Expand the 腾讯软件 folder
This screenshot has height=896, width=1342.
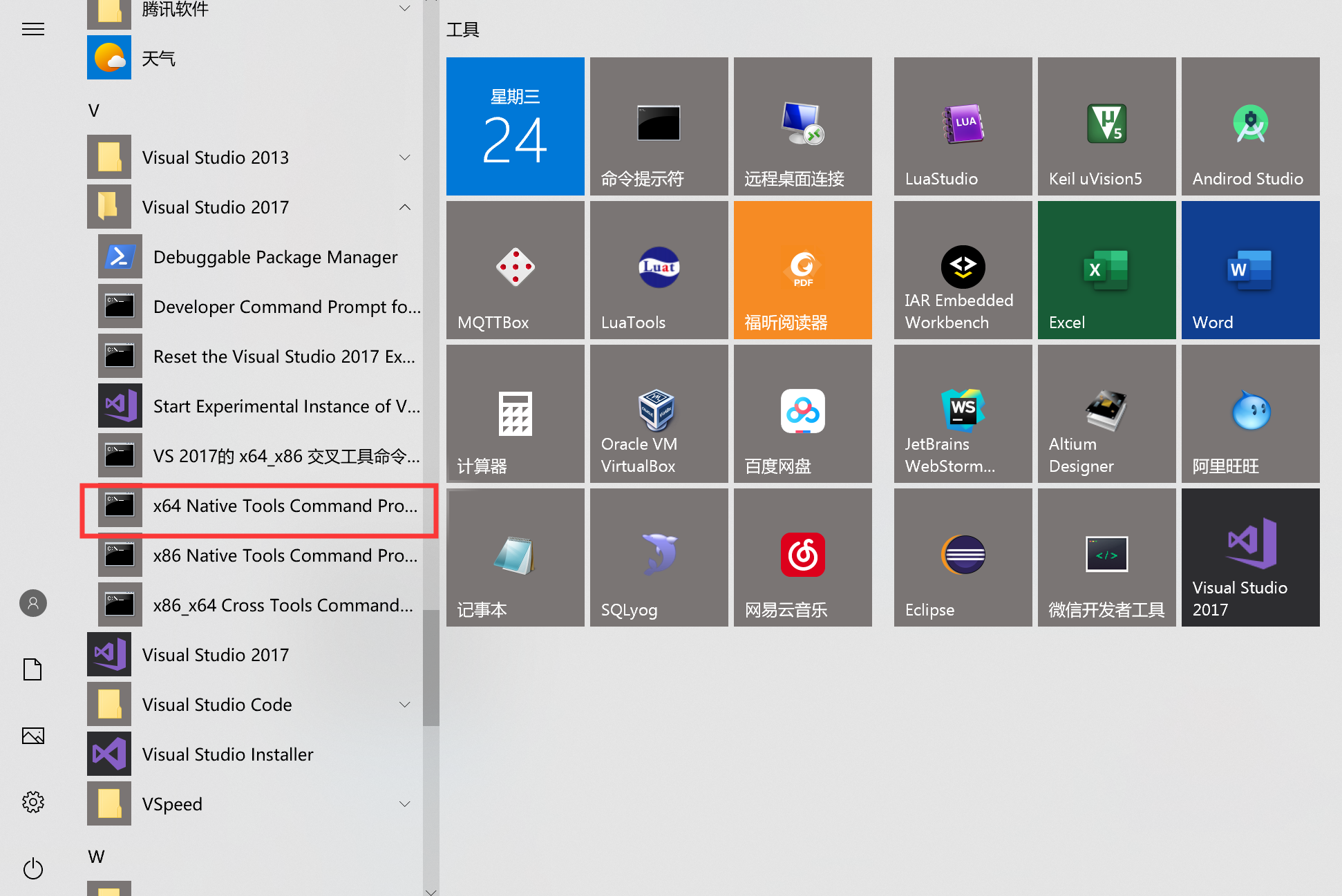tap(254, 12)
